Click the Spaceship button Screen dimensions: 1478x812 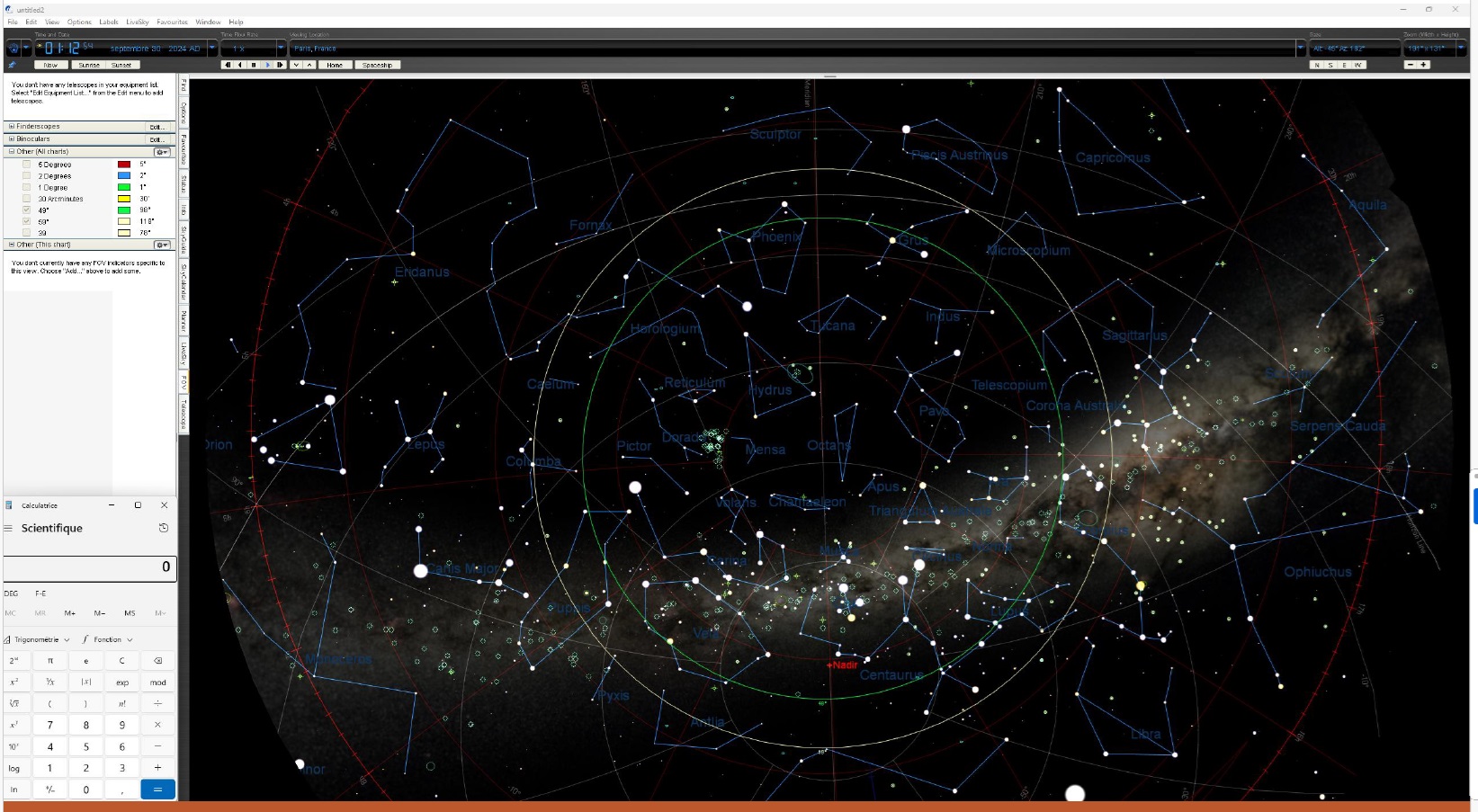point(377,65)
